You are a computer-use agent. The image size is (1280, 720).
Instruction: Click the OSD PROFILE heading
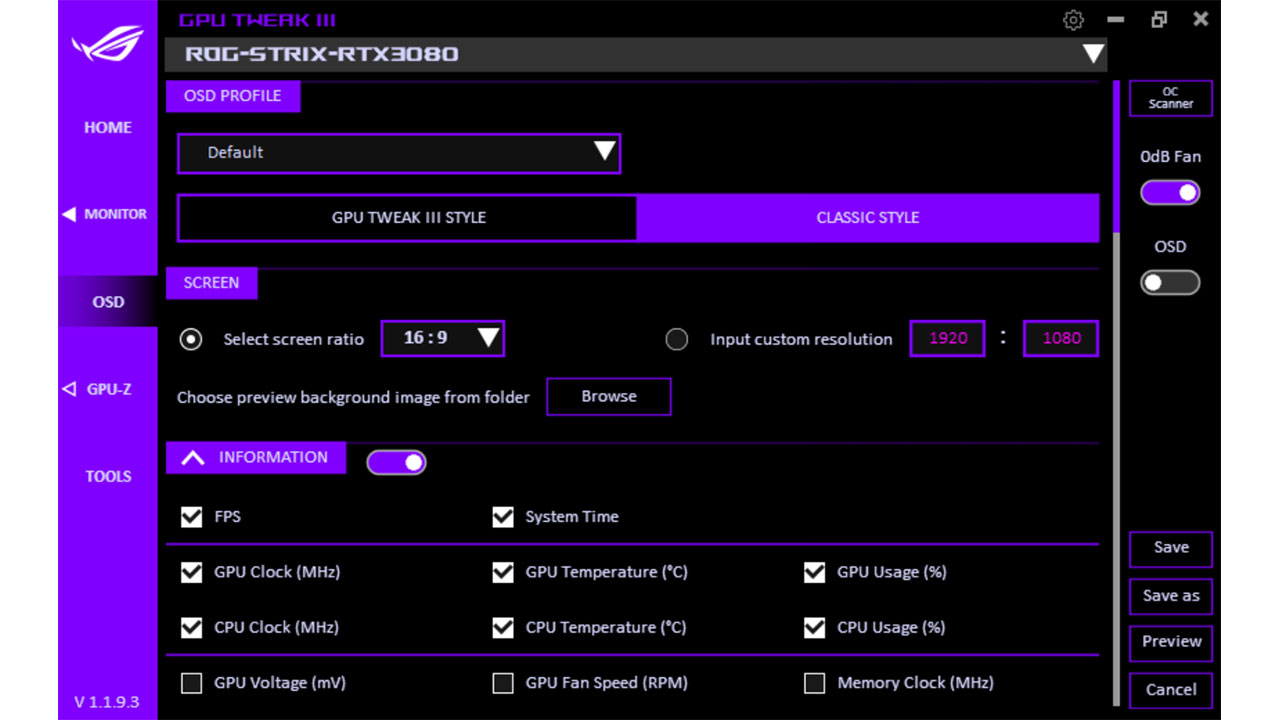click(233, 96)
